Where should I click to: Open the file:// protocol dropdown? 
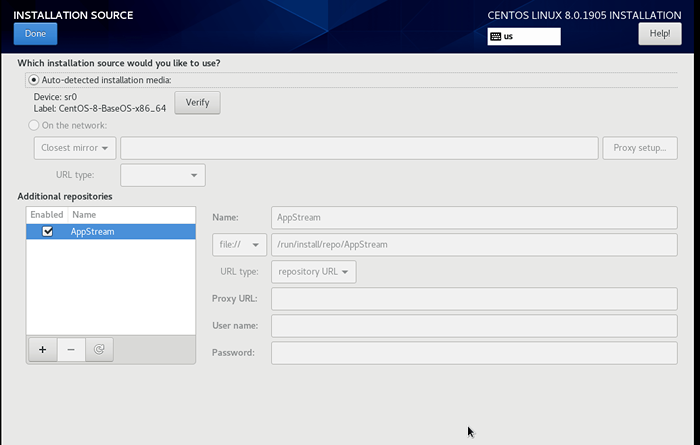[239, 245]
